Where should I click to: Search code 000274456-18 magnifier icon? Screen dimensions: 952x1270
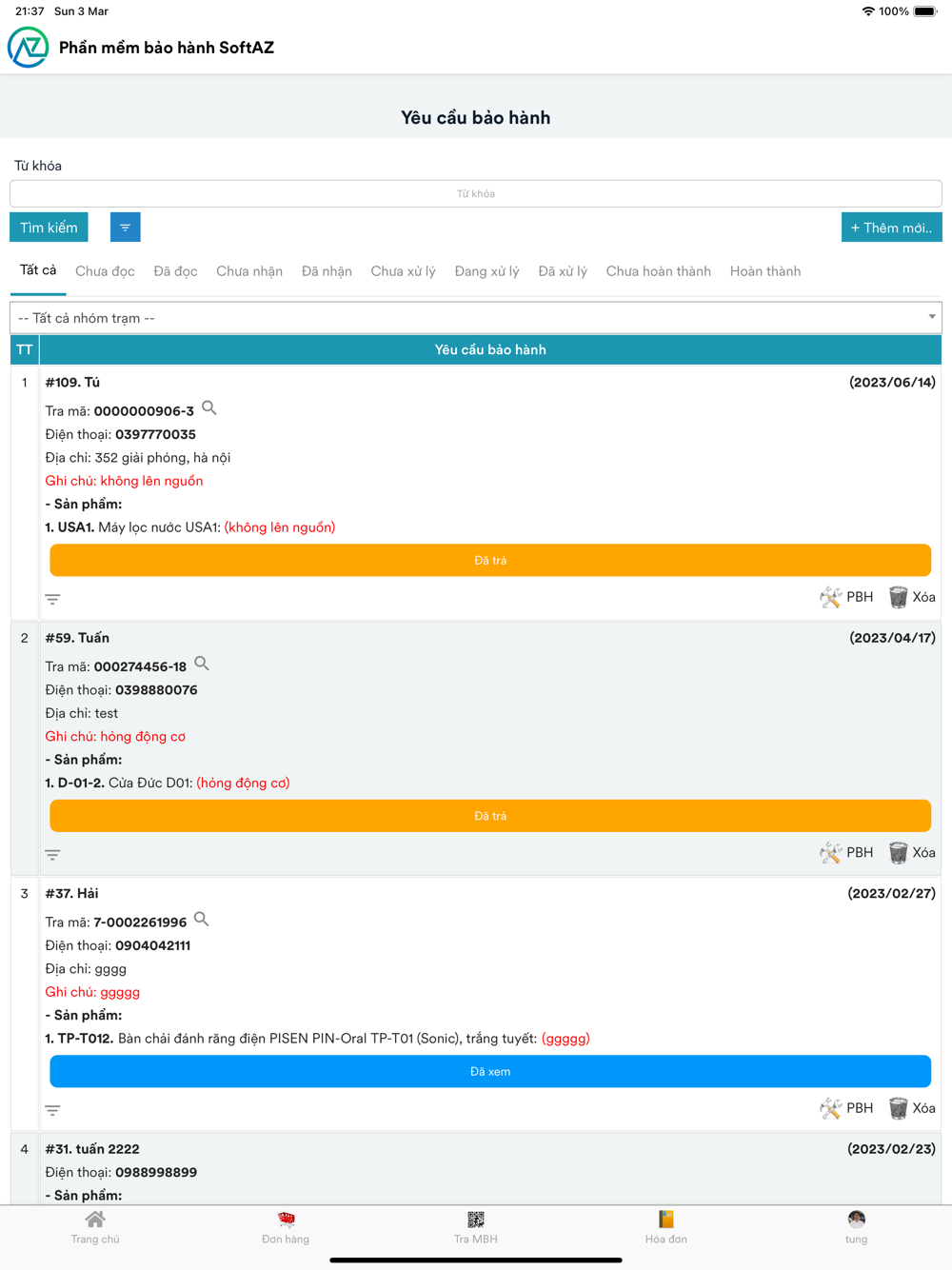(x=202, y=664)
